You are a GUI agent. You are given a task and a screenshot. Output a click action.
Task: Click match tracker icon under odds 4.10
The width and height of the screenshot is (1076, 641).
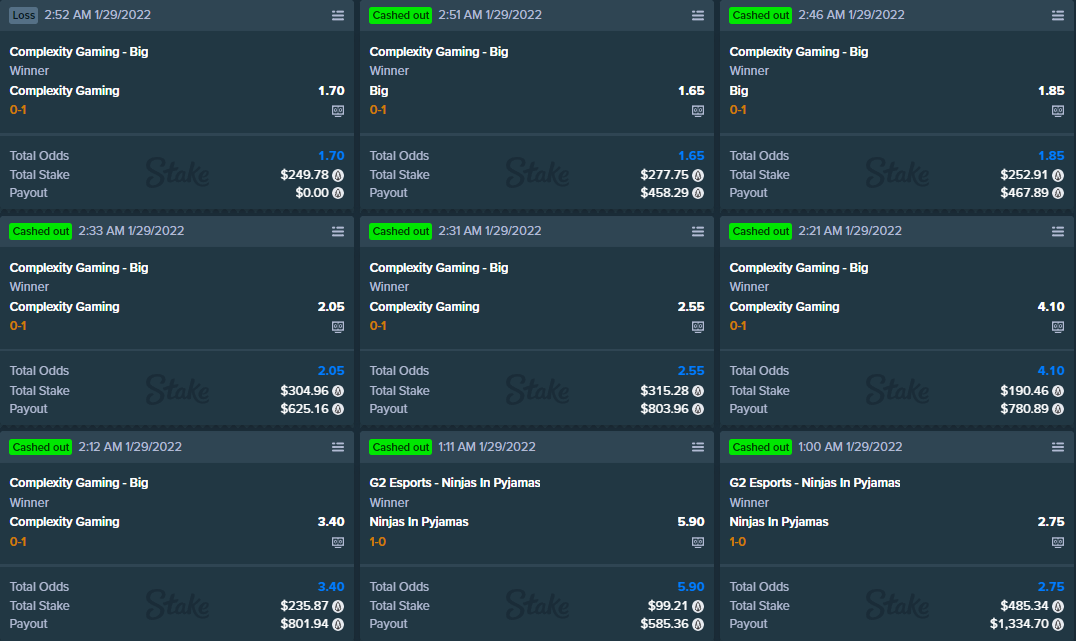(1057, 327)
